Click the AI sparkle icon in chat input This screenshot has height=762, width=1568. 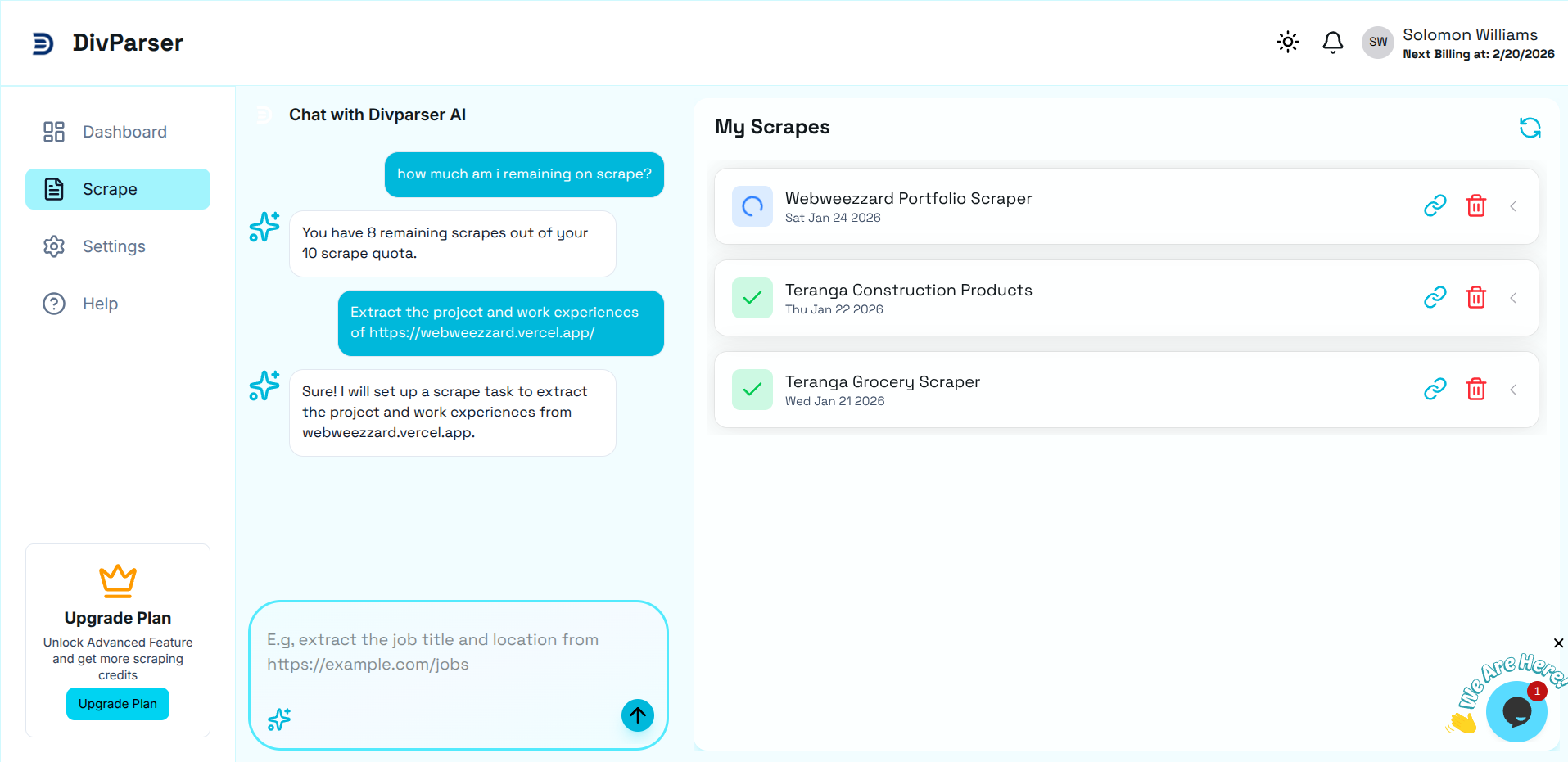(278, 719)
